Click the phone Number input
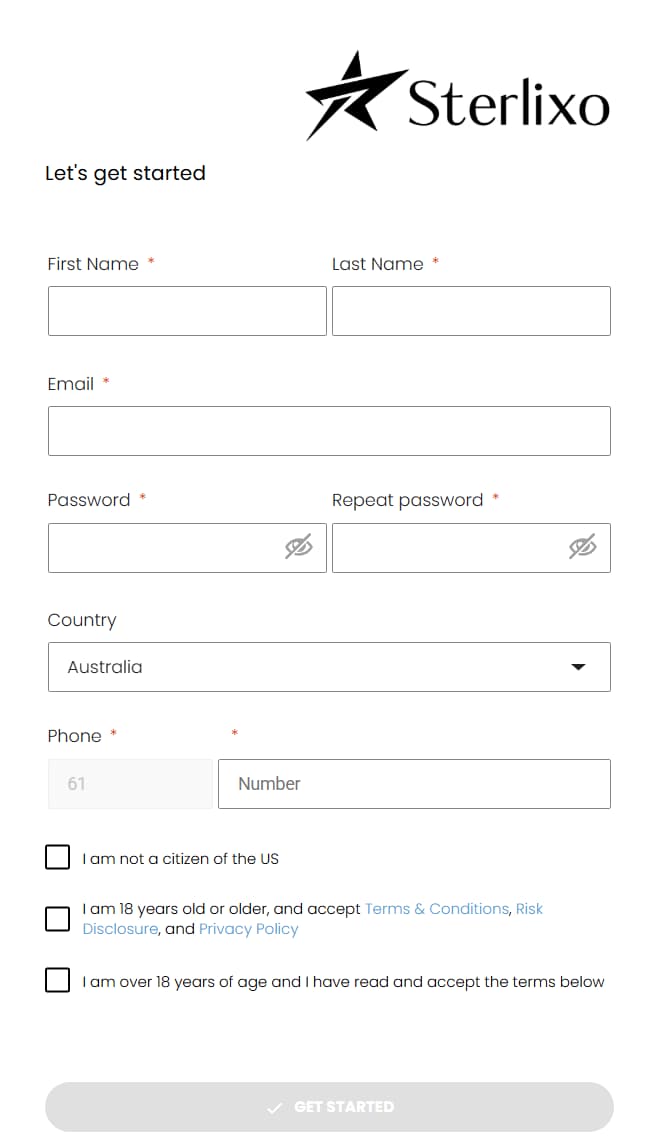 tap(414, 784)
